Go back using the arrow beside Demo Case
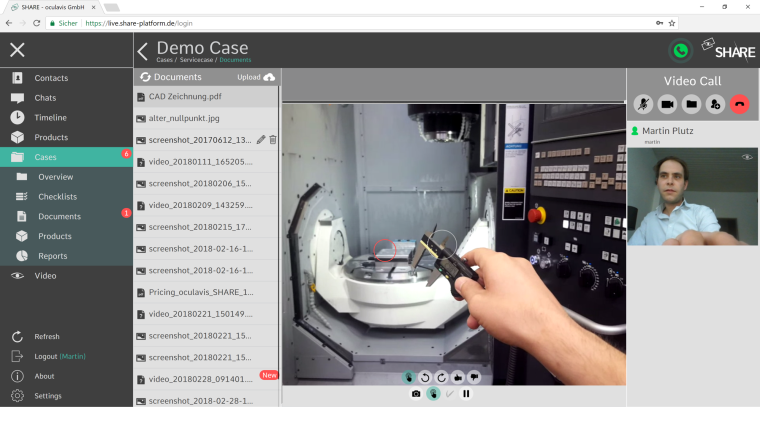This screenshot has width=760, height=427. click(143, 51)
